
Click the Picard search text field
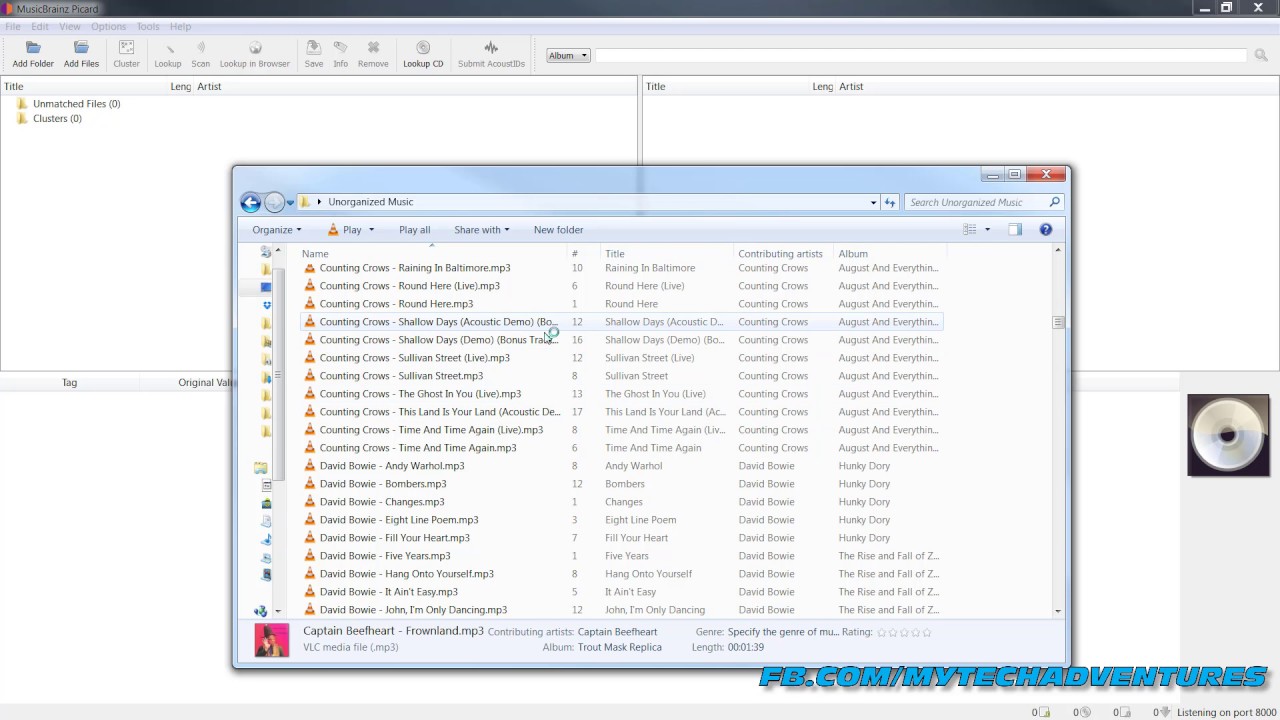pos(921,56)
